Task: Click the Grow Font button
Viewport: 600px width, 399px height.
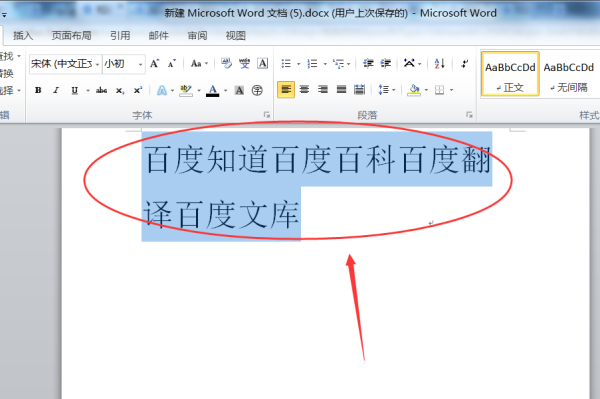Action: pyautogui.click(x=154, y=64)
